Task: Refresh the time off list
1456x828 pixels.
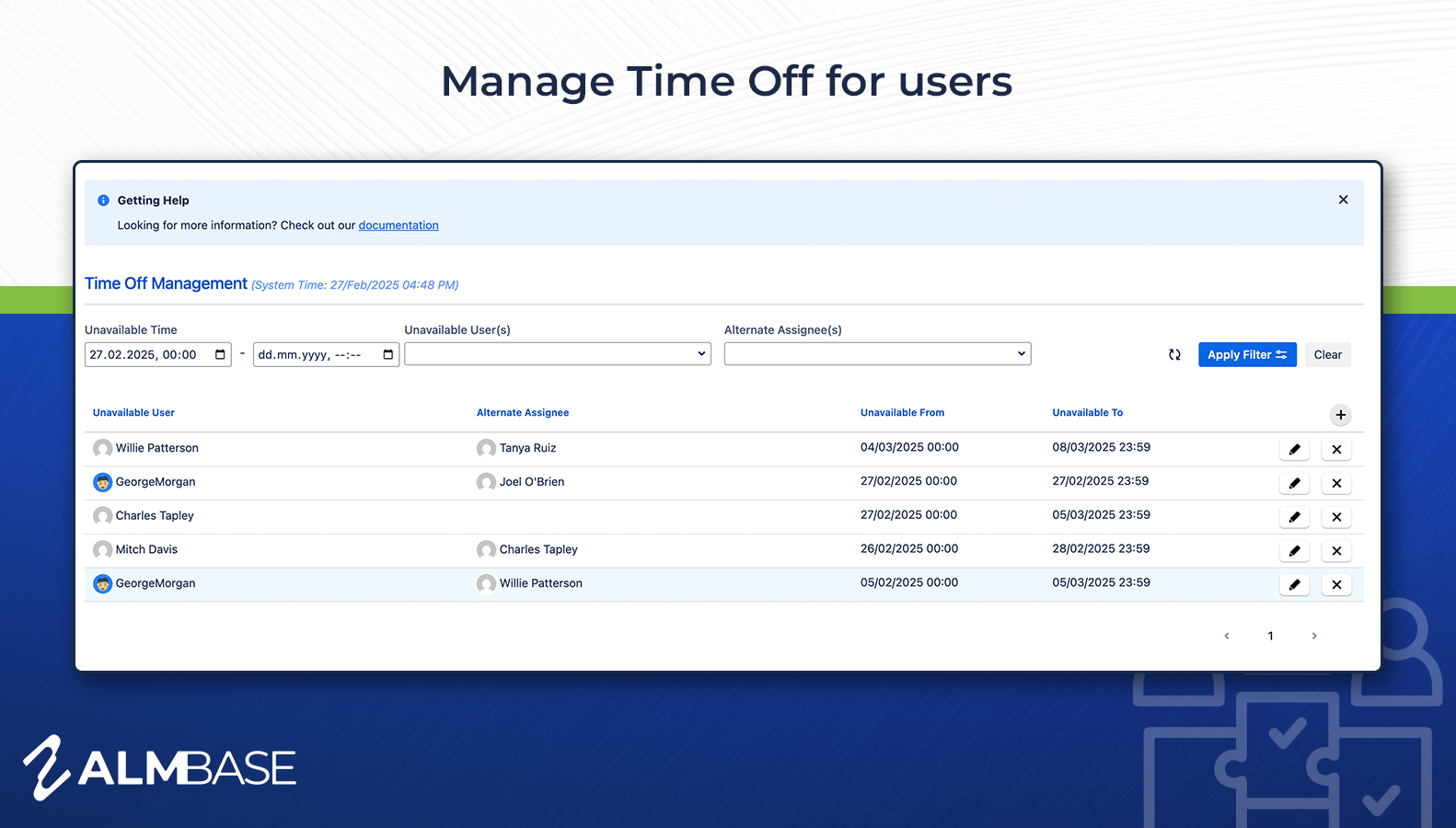Action: 1174,354
